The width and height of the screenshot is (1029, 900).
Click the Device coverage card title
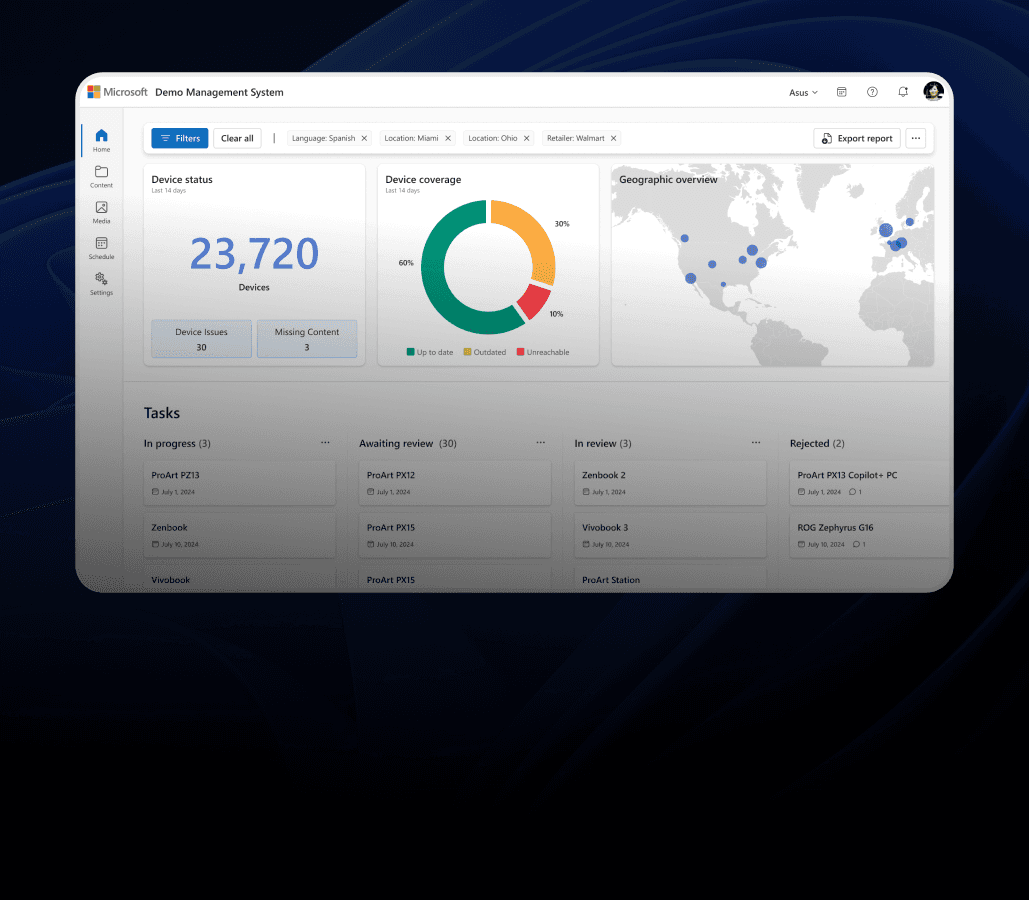click(423, 179)
